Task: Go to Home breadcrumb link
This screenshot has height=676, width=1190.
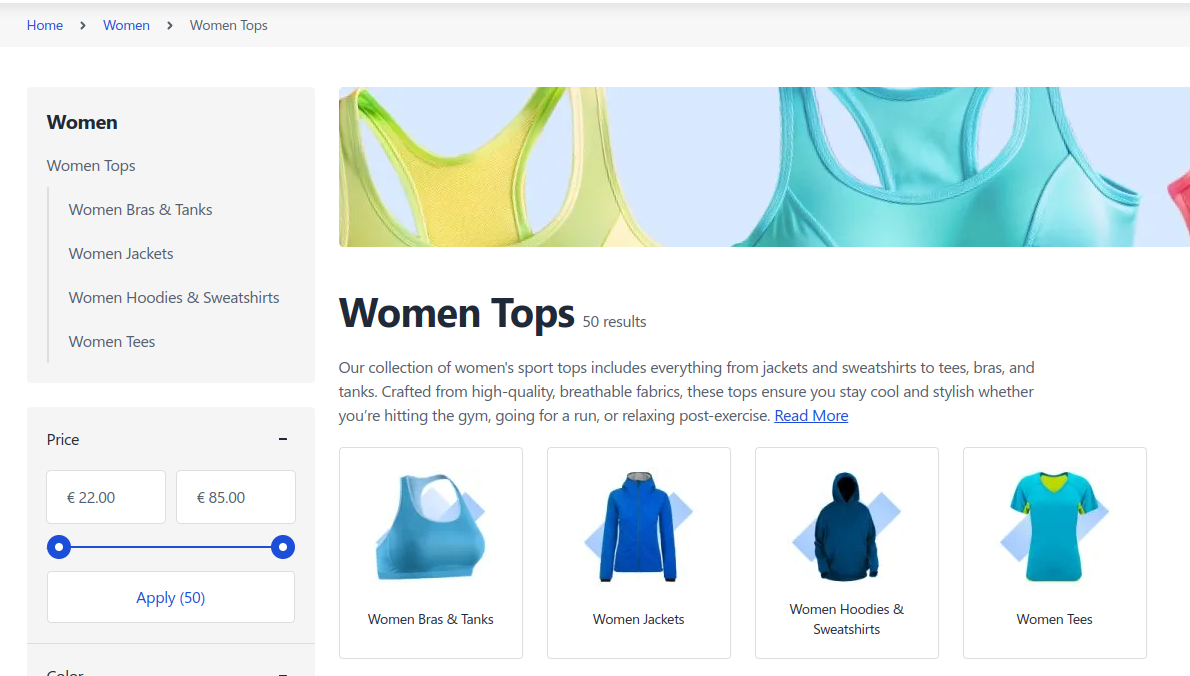Action: point(45,25)
